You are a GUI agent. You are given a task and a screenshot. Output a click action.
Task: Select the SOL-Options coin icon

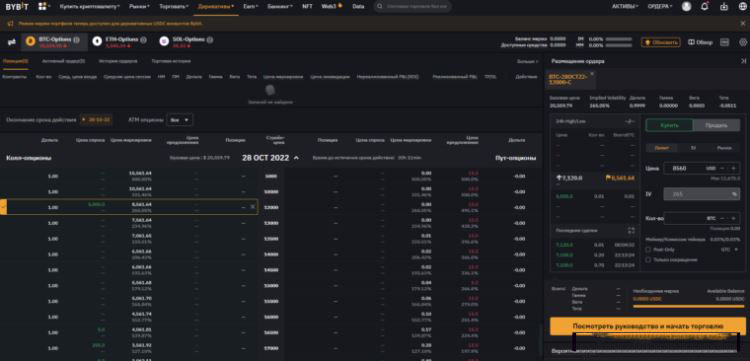[x=164, y=42]
